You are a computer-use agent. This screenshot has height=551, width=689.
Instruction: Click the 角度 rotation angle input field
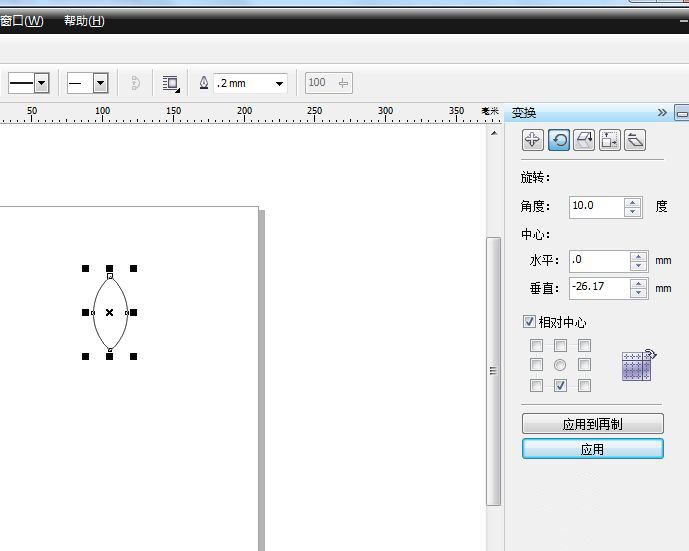tap(595, 206)
